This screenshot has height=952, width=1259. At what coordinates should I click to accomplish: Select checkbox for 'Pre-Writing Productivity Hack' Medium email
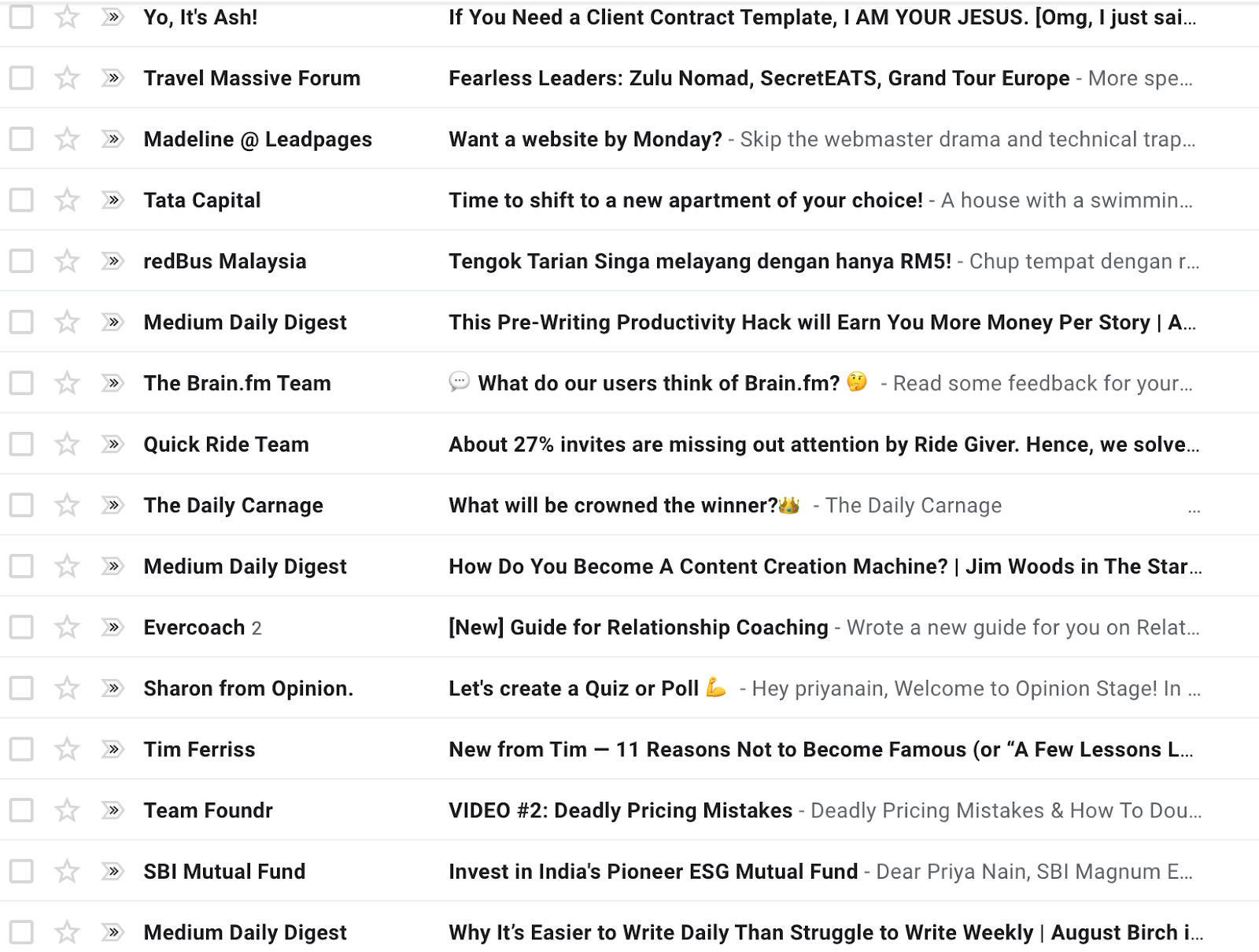pos(21,322)
